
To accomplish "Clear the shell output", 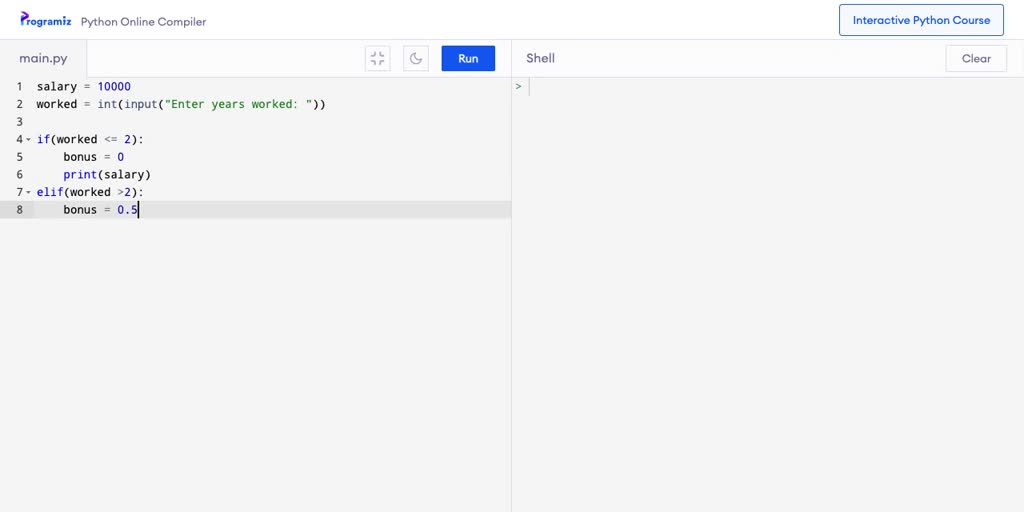I will (976, 58).
